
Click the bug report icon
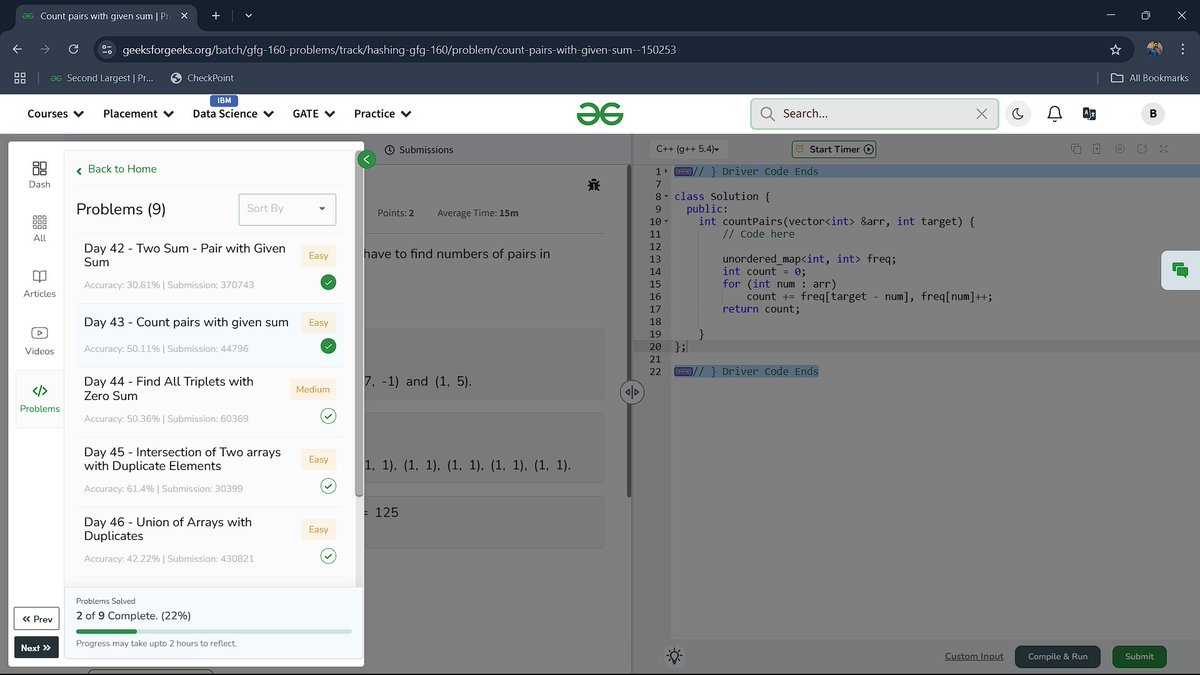tap(594, 184)
